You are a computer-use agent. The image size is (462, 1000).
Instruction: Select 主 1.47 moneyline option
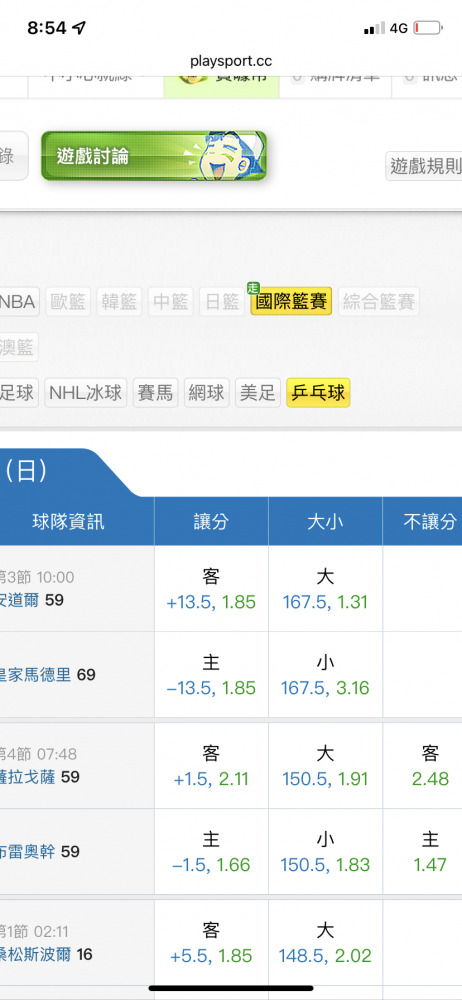pyautogui.click(x=431, y=852)
